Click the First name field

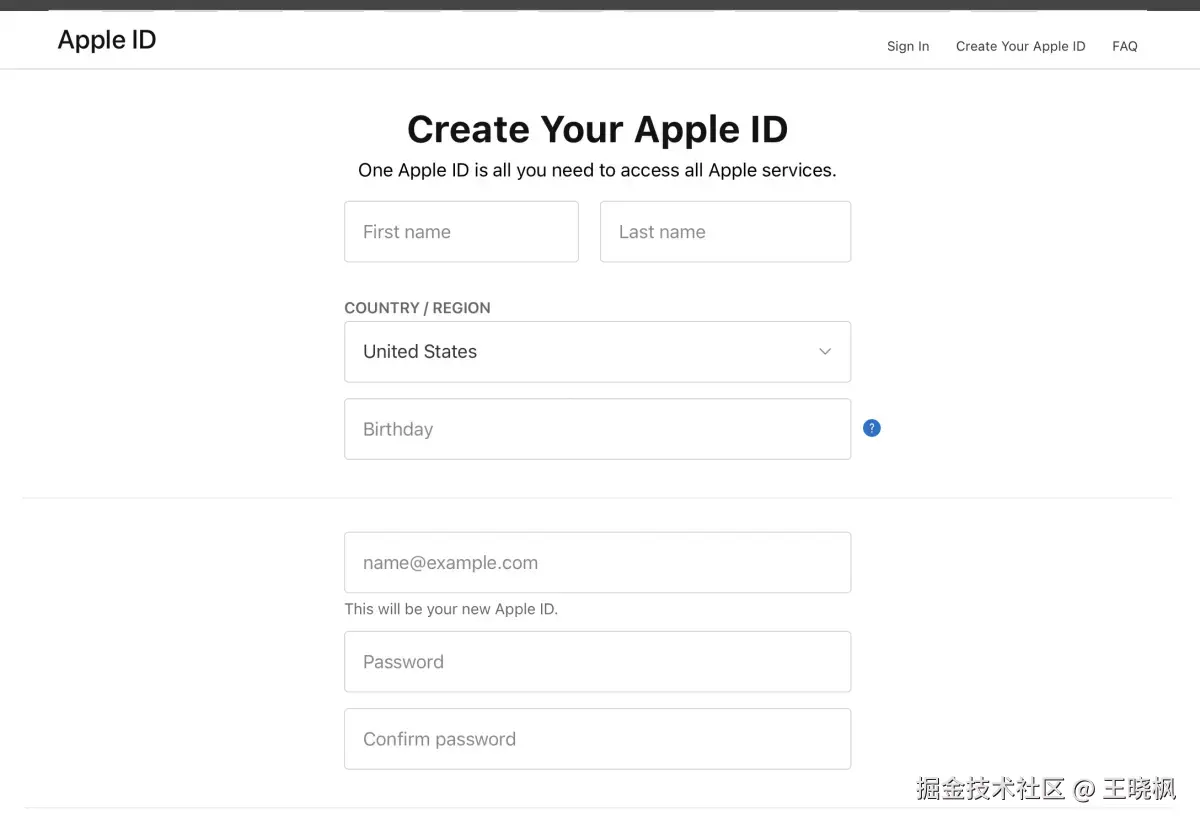pos(461,232)
